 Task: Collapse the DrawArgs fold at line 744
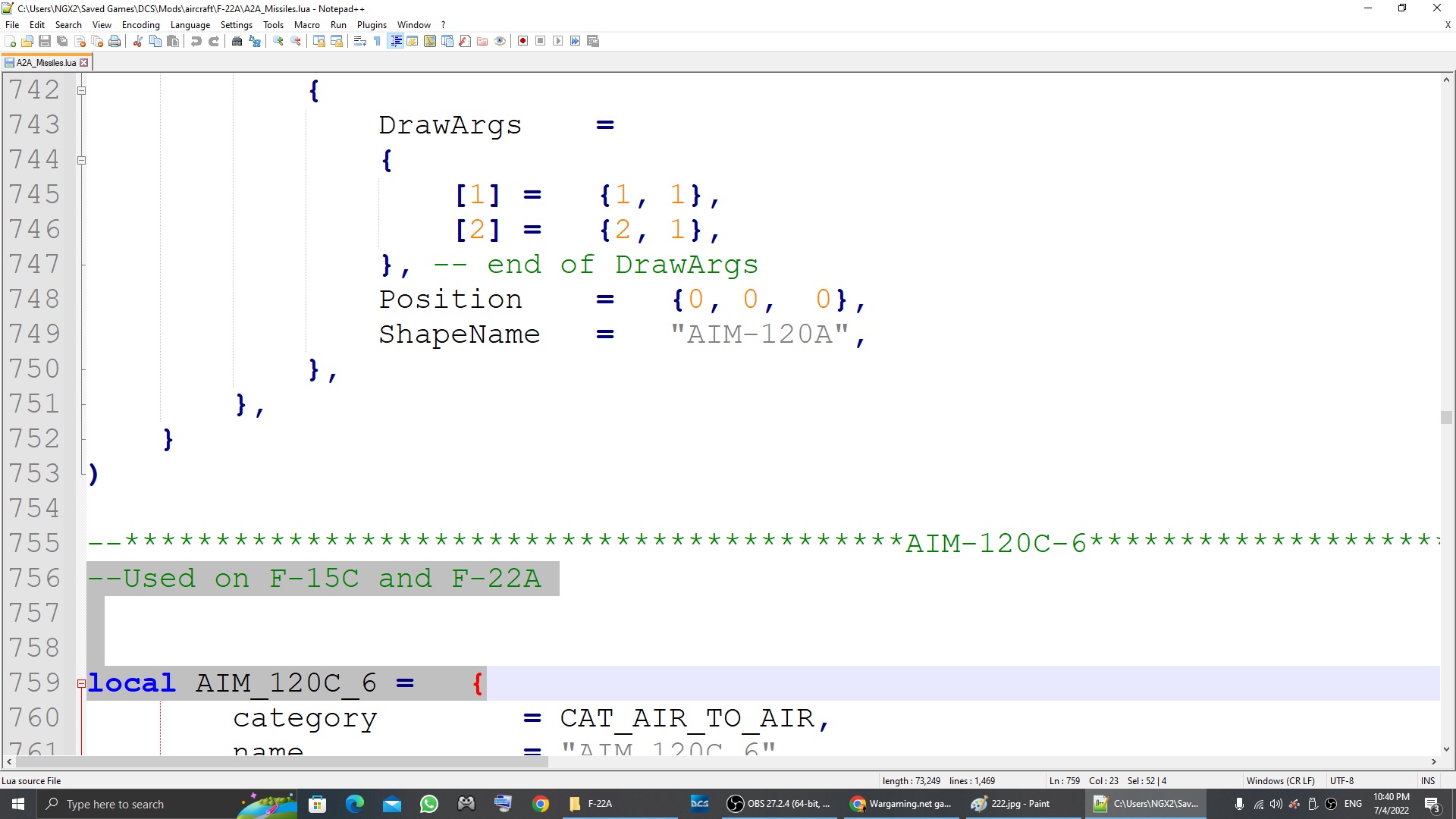[81, 161]
